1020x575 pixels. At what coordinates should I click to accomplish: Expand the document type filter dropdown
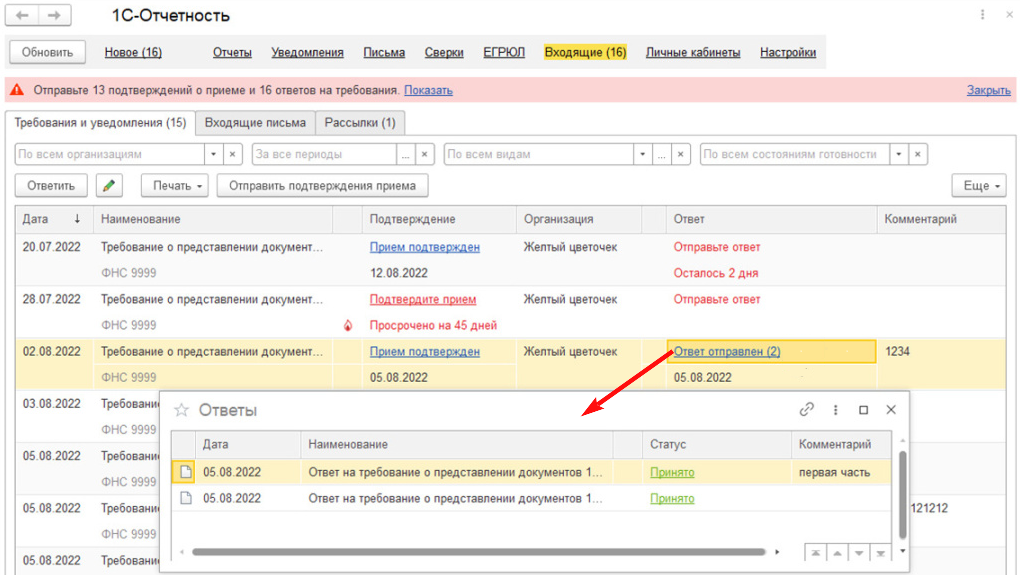(x=643, y=154)
